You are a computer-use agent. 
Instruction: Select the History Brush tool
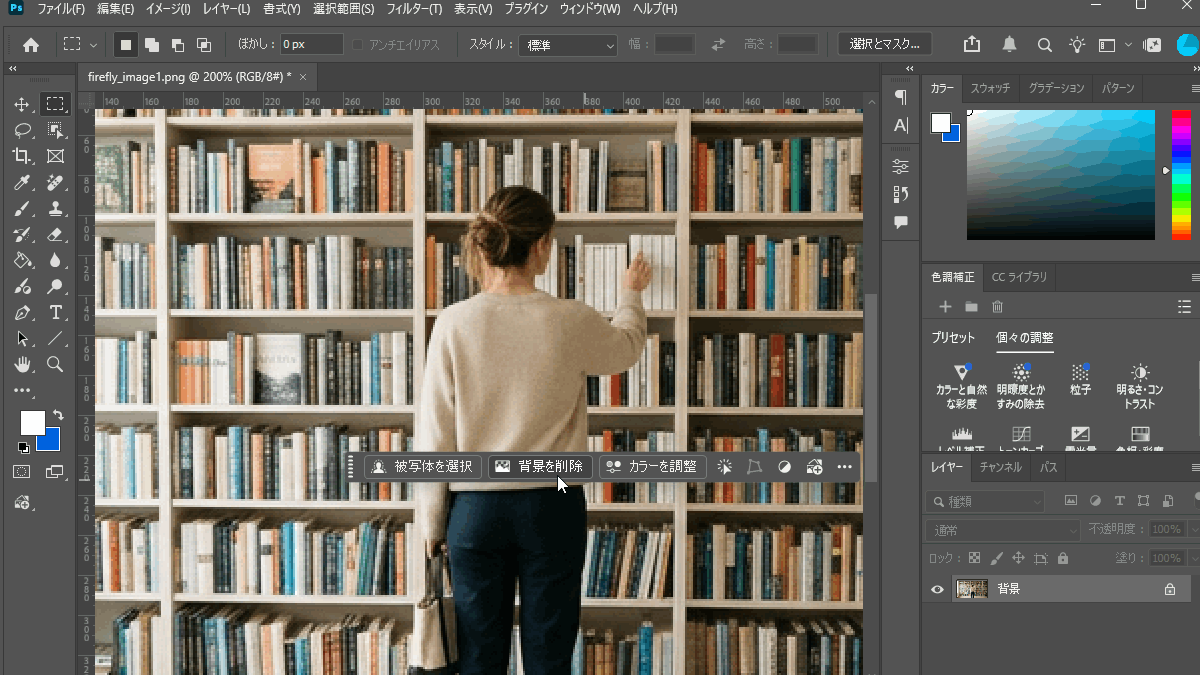(x=21, y=234)
